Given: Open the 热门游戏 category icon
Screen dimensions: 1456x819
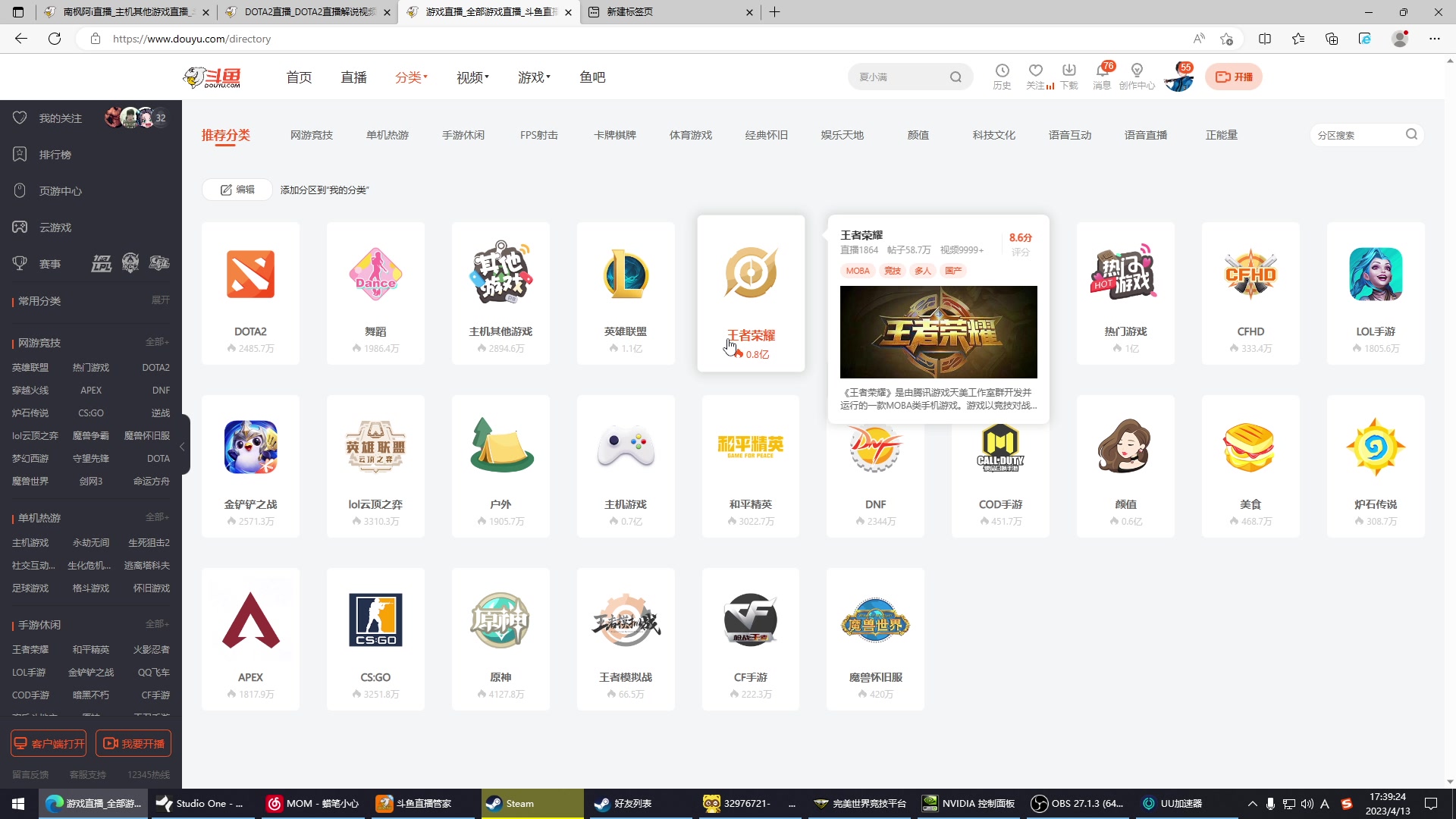Looking at the screenshot, I should (1125, 272).
